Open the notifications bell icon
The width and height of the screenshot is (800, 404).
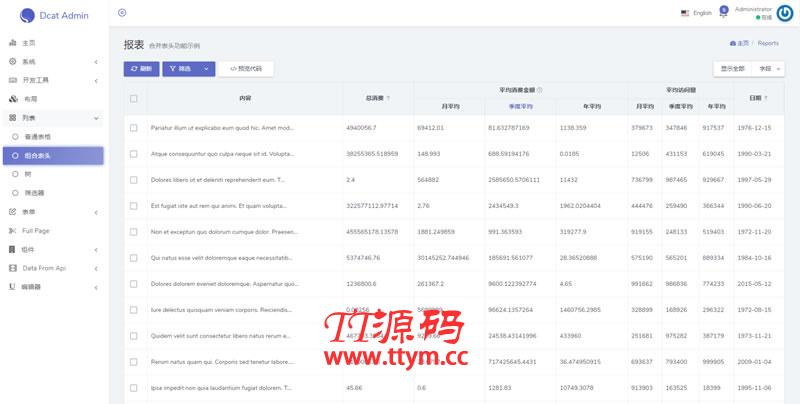tap(723, 12)
